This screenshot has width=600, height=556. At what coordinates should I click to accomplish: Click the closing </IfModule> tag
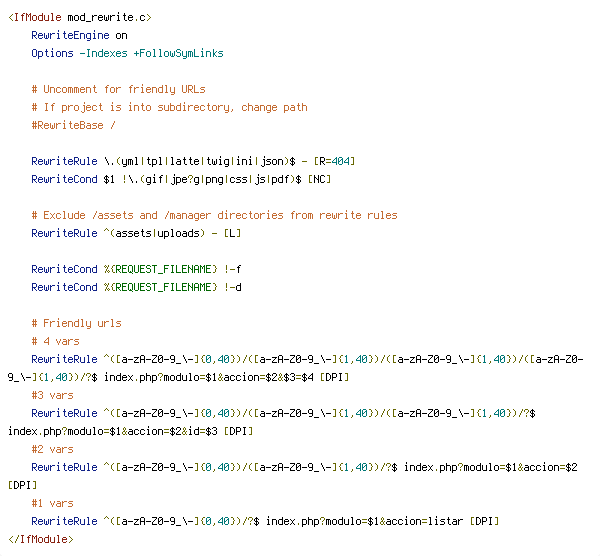pyautogui.click(x=41, y=540)
